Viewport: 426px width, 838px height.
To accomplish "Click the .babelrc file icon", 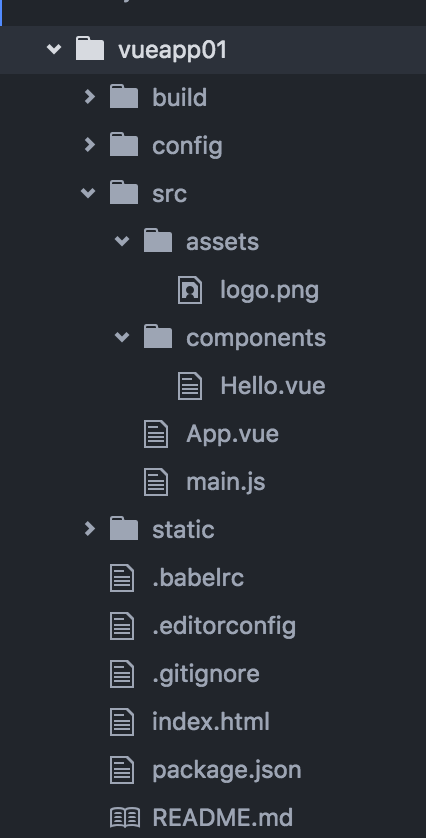I will pyautogui.click(x=122, y=578).
